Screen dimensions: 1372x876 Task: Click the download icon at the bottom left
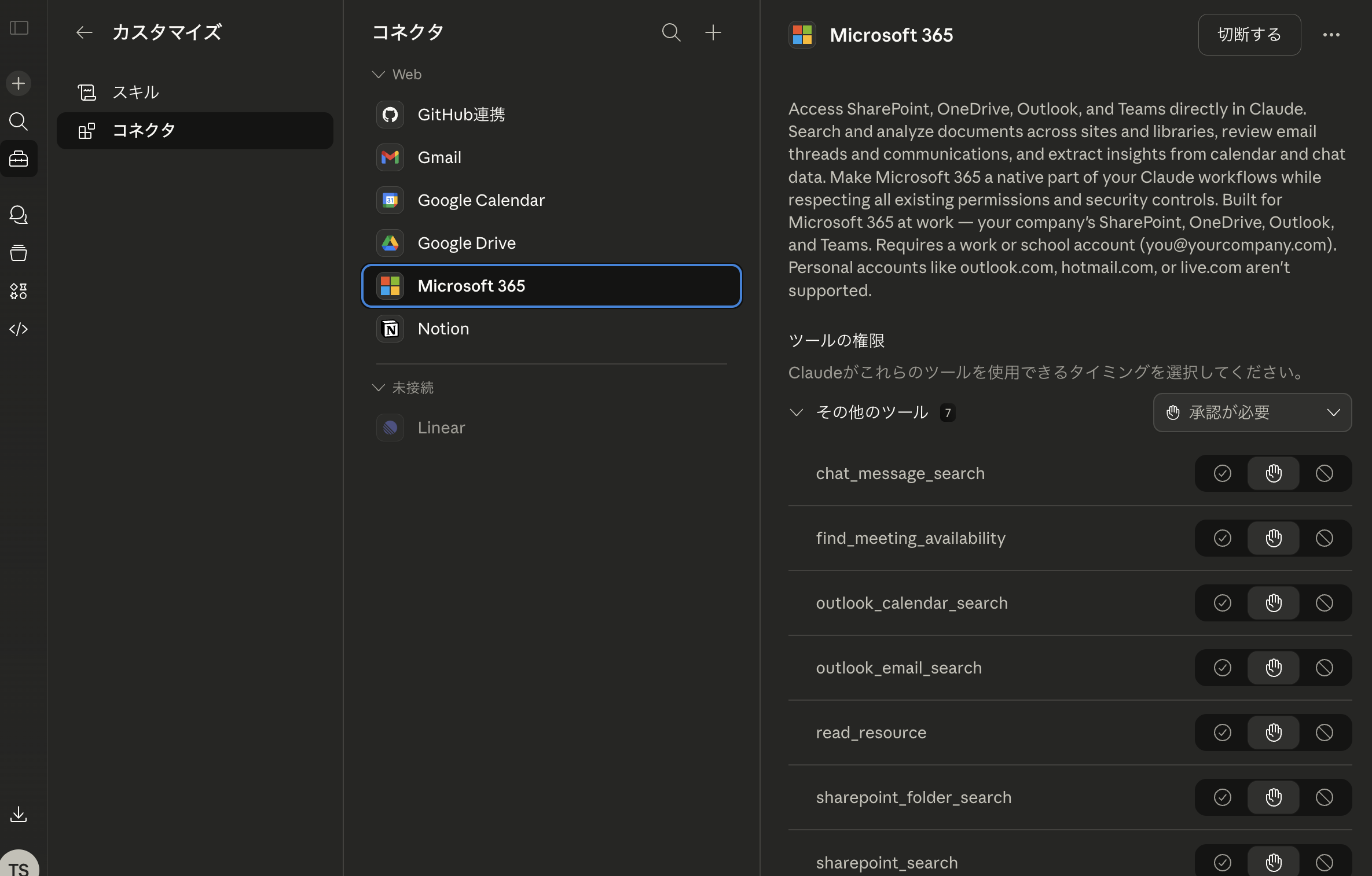[19, 814]
